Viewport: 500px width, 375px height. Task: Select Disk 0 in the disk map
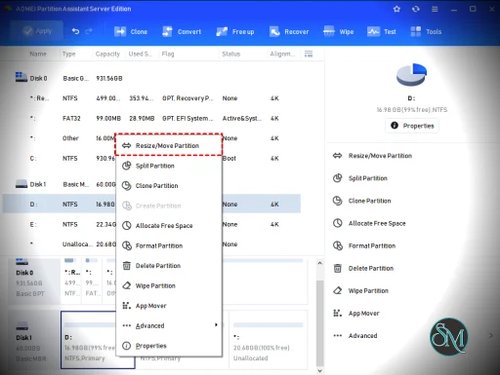[x=33, y=280]
